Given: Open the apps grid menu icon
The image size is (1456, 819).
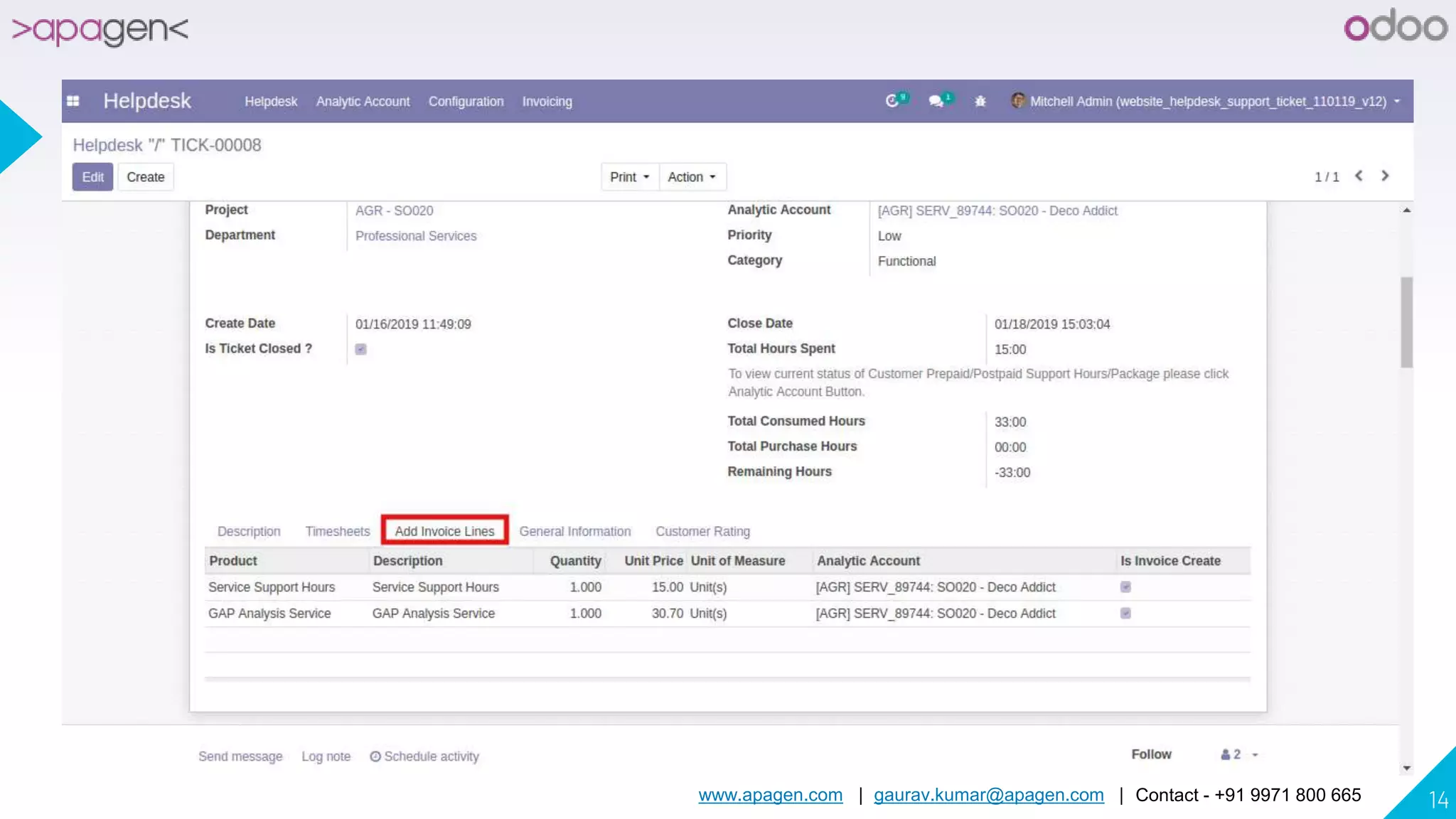Looking at the screenshot, I should 73,101.
